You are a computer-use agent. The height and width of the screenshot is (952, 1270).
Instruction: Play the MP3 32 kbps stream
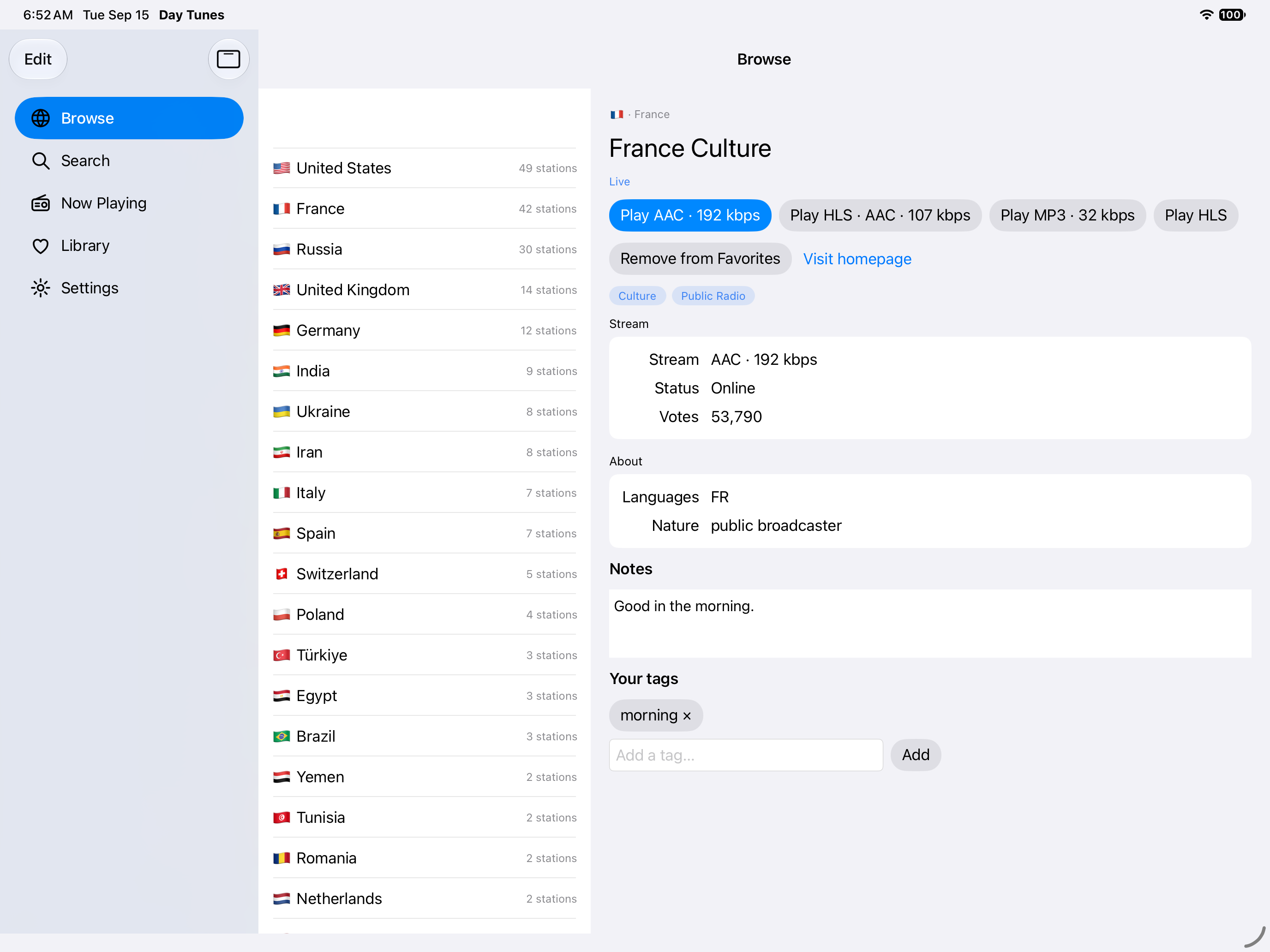point(1067,215)
